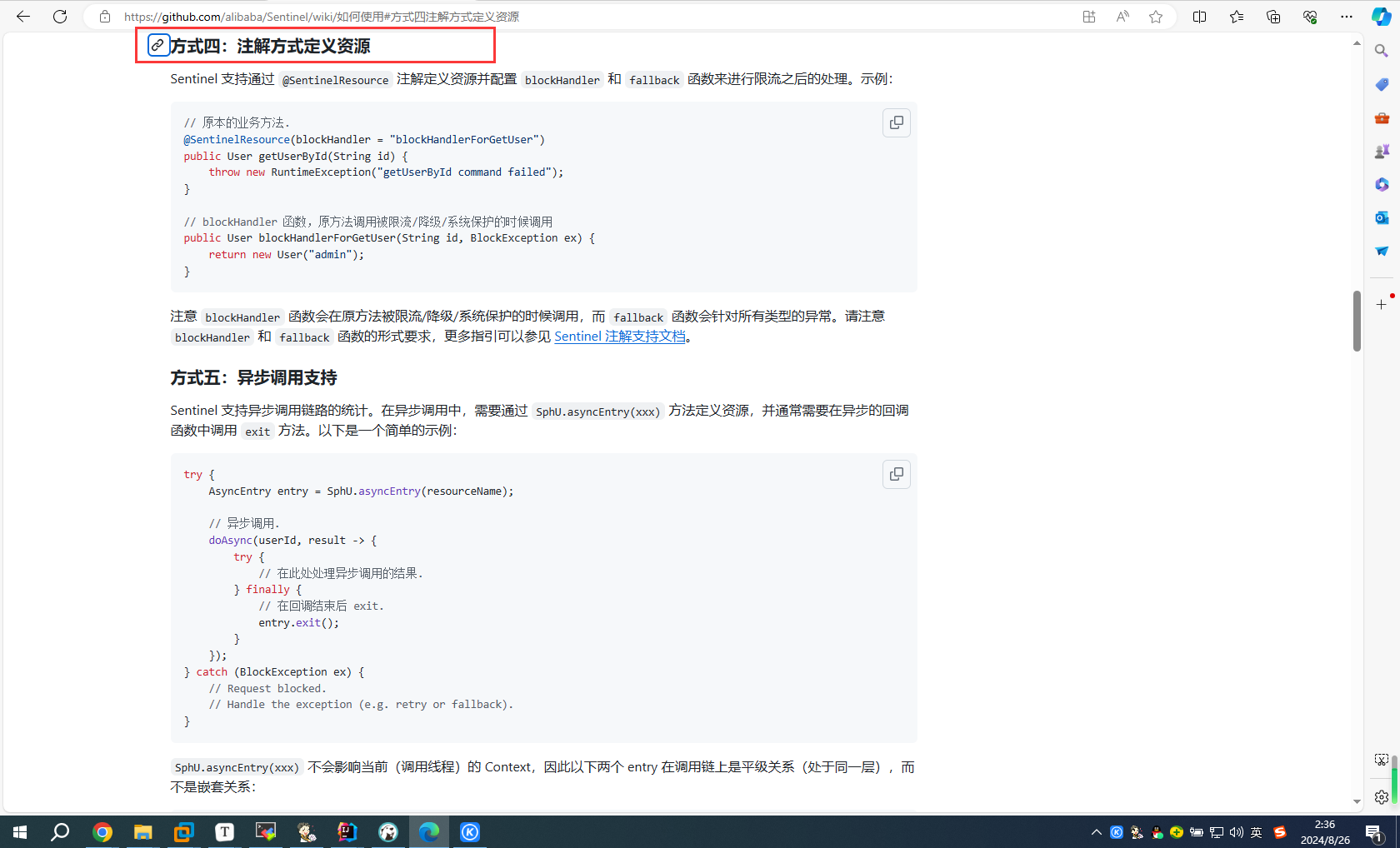
Task: Open the Sogou input method tray icon
Action: point(1280,832)
